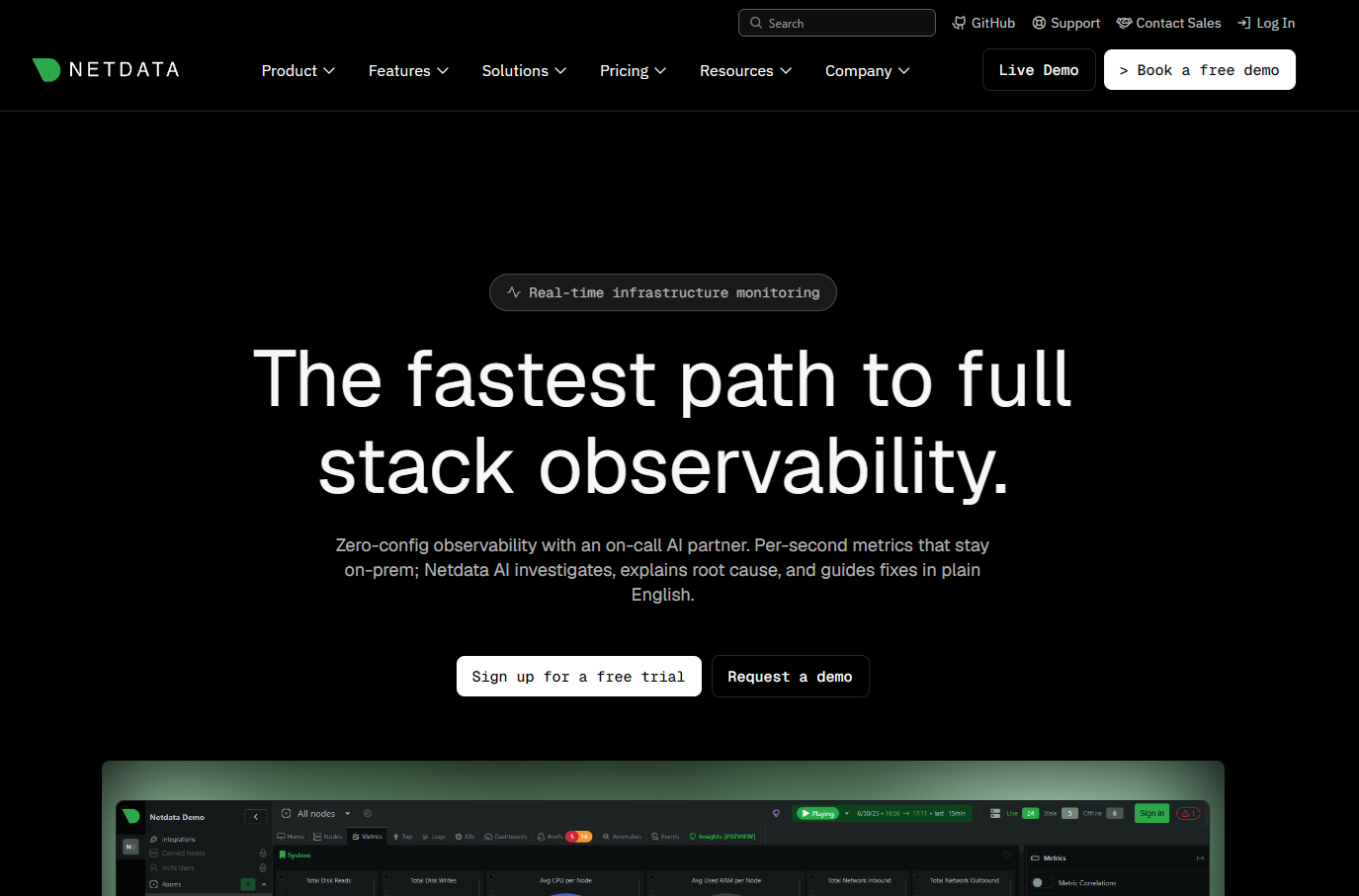Open the GitHub link in top bar
This screenshot has width=1359, height=896.
(x=983, y=23)
